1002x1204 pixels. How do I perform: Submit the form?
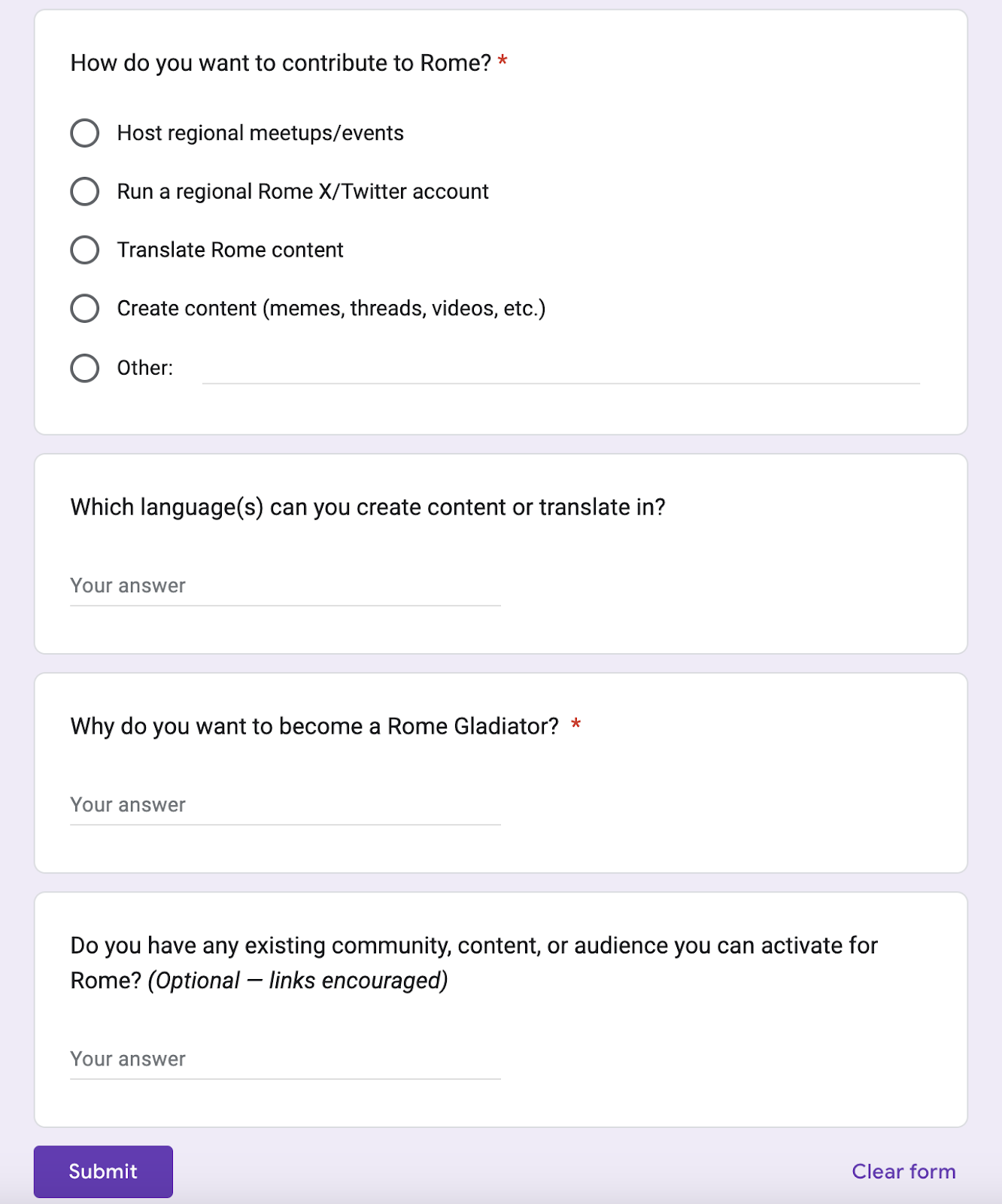[103, 1172]
